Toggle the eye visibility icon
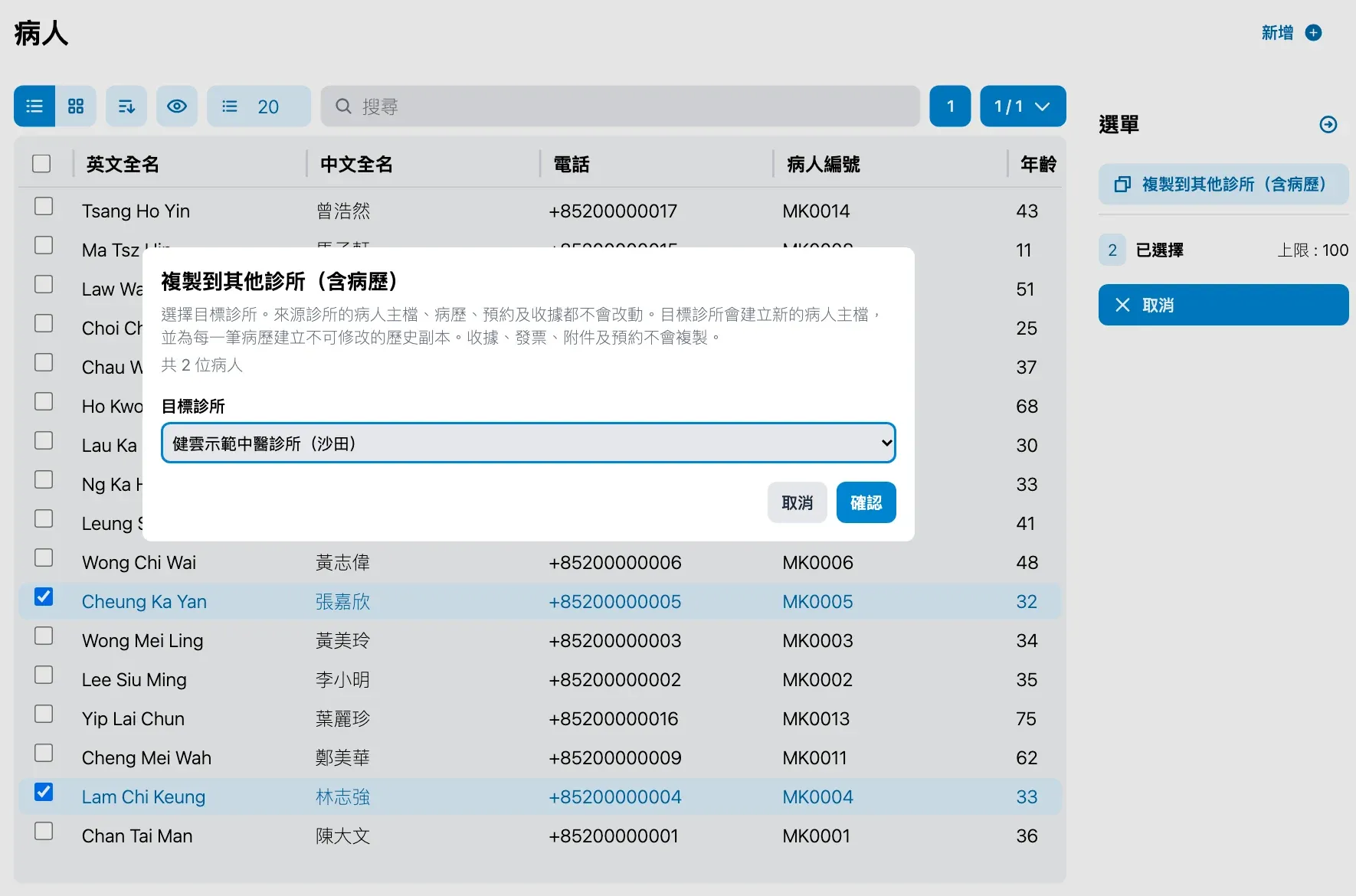Screen dimensions: 1356x896 click(x=177, y=106)
